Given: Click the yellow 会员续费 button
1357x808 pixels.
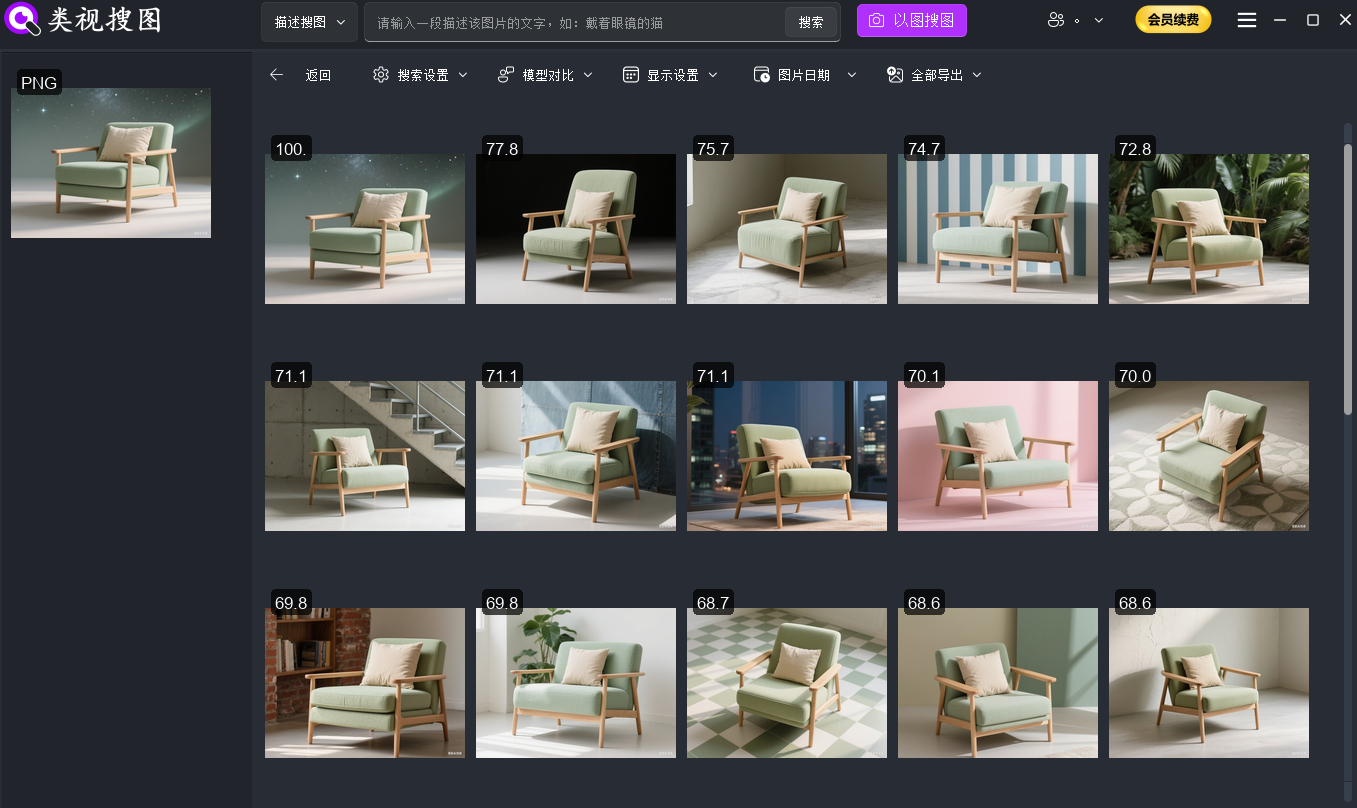Looking at the screenshot, I should 1172,20.
